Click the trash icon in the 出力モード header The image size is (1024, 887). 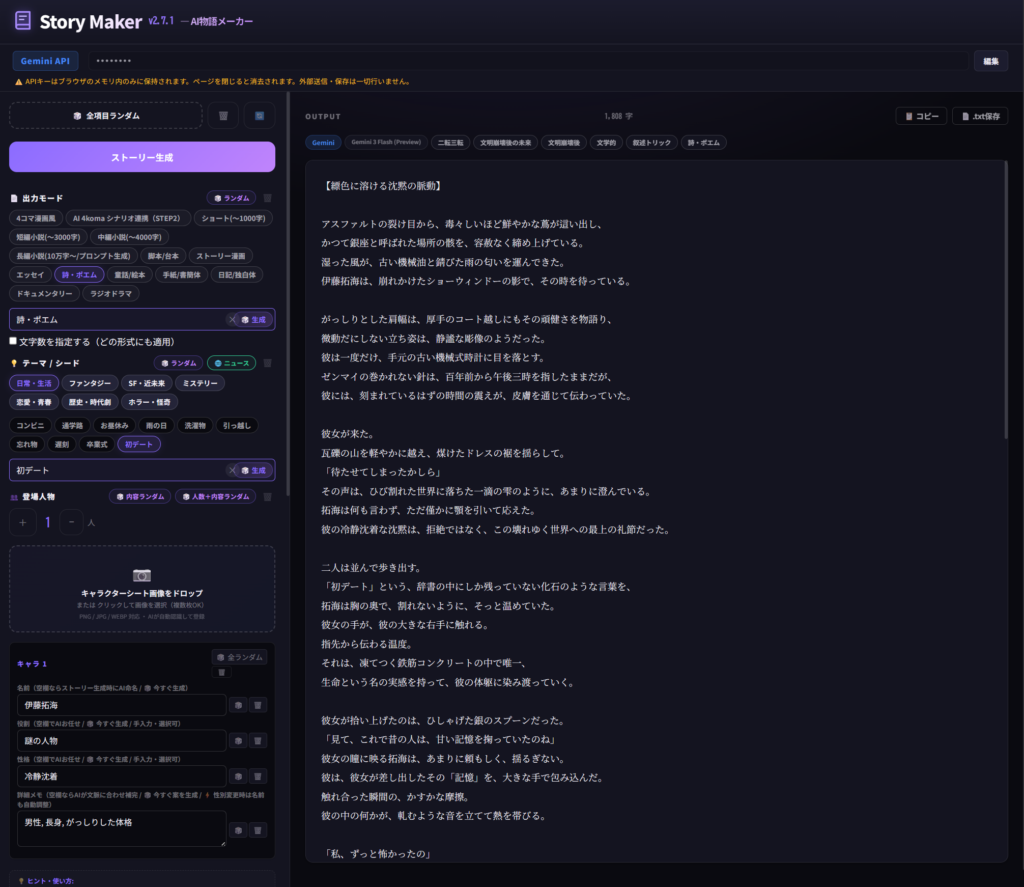click(x=267, y=197)
